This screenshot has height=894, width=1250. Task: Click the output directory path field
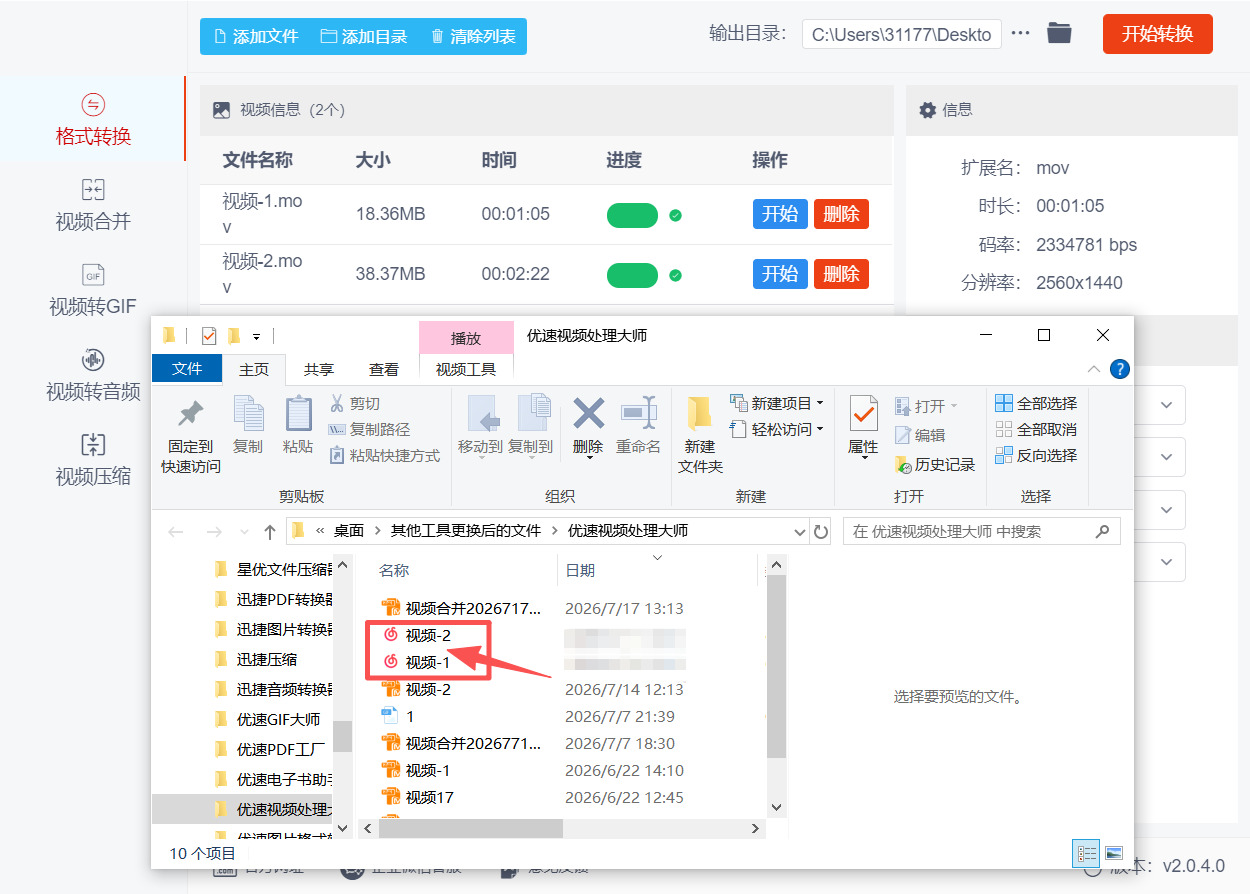[901, 34]
